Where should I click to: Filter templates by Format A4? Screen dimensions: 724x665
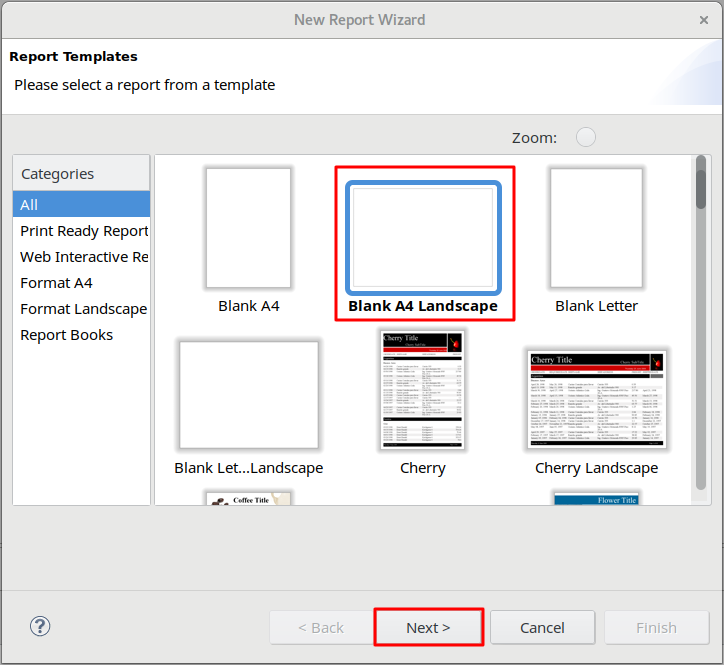point(56,283)
